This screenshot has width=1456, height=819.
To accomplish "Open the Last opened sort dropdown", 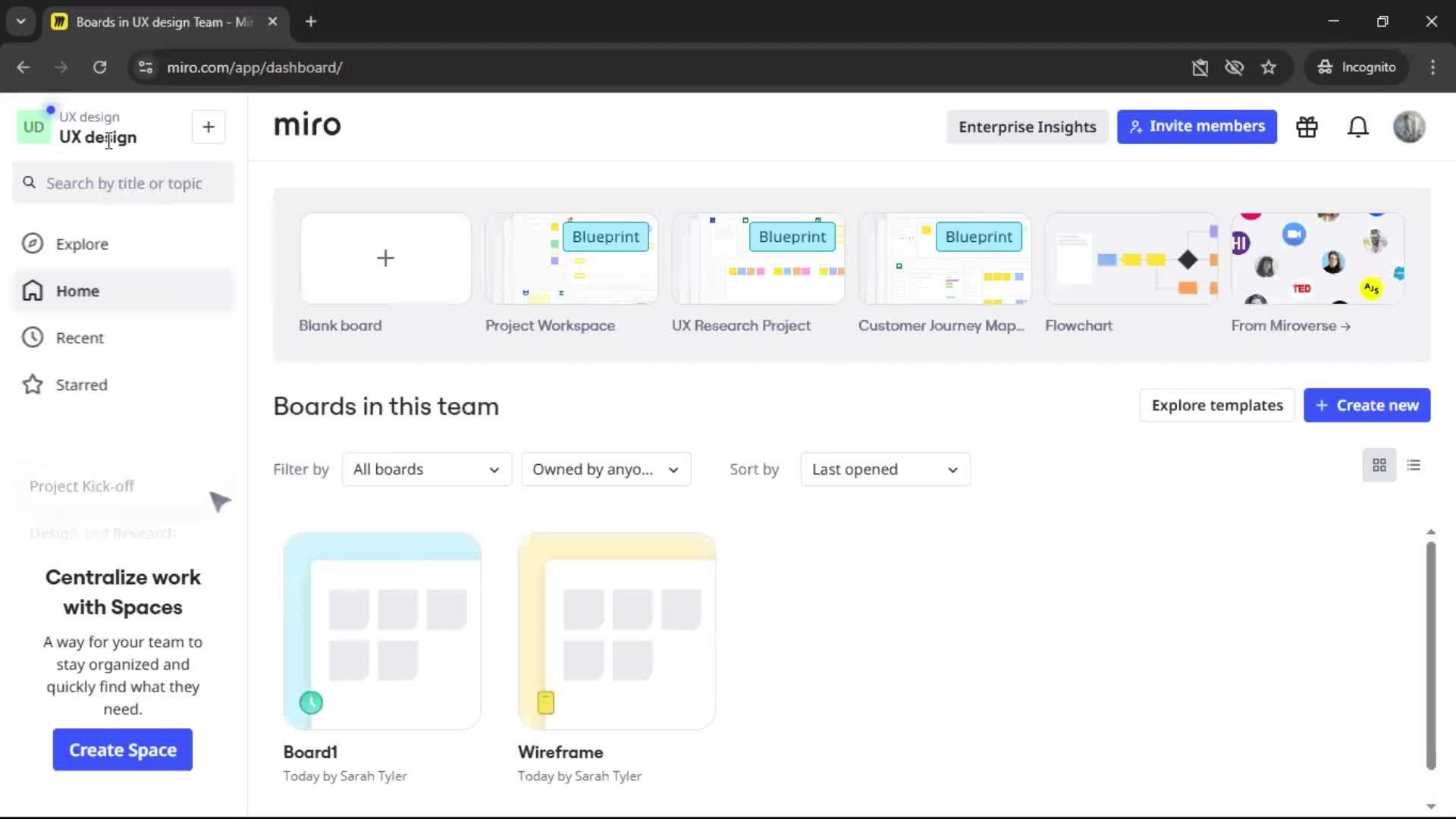I will coord(885,469).
